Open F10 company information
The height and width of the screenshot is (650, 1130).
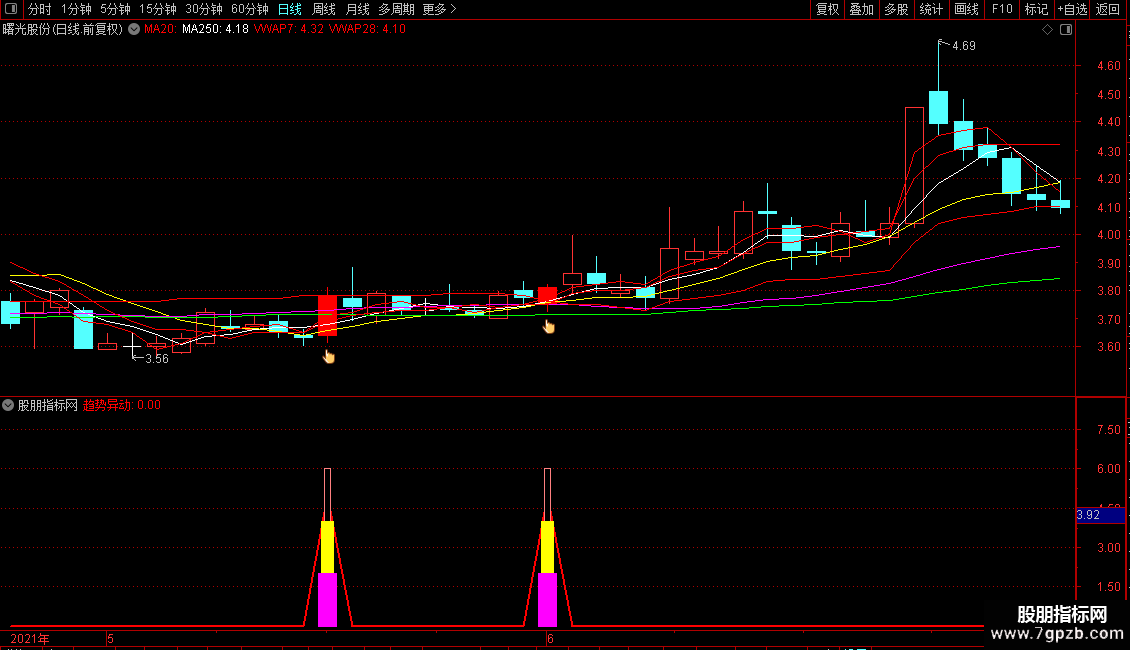pyautogui.click(x=1002, y=9)
